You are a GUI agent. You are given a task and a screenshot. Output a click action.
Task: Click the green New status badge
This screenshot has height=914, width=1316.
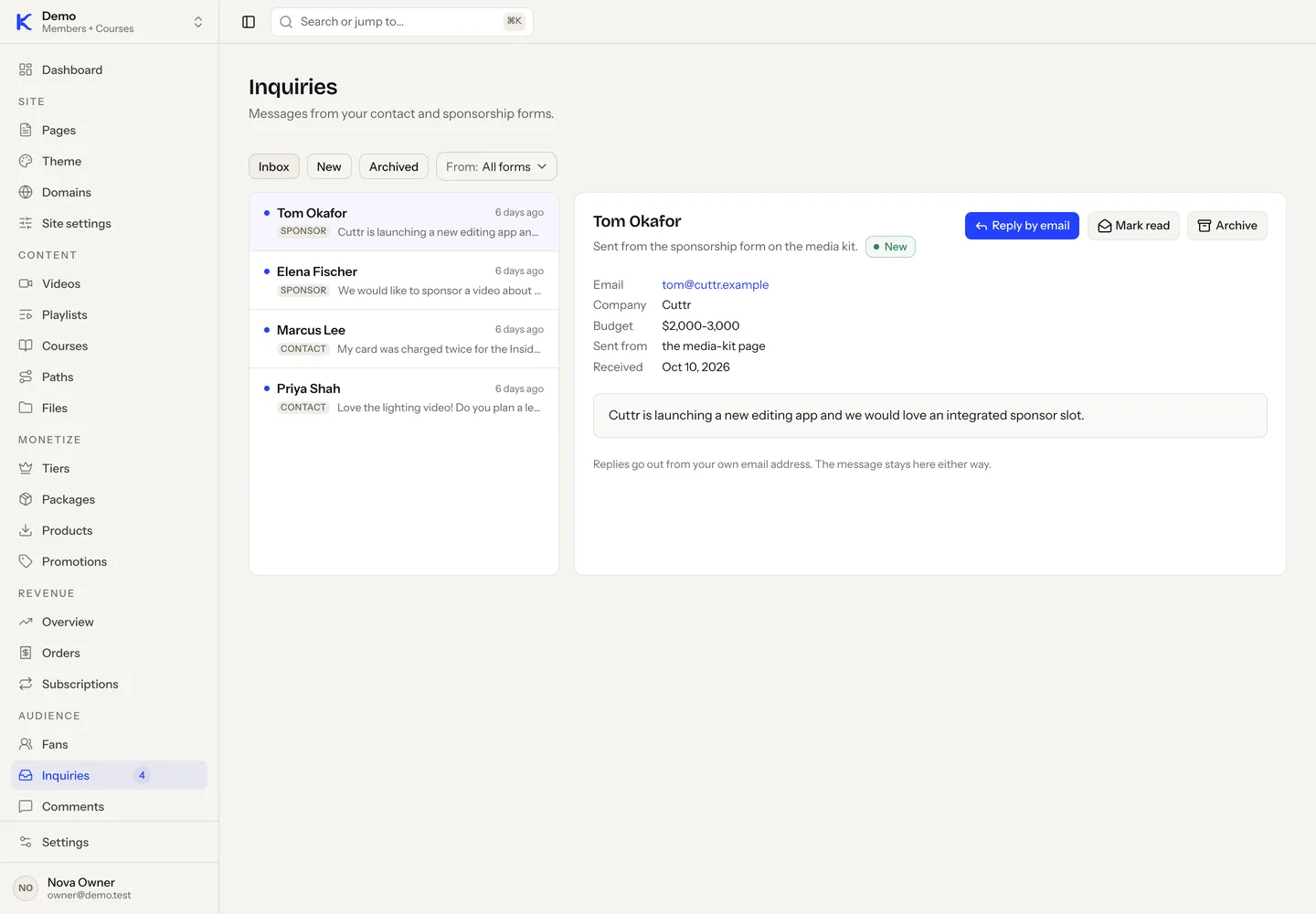point(890,247)
